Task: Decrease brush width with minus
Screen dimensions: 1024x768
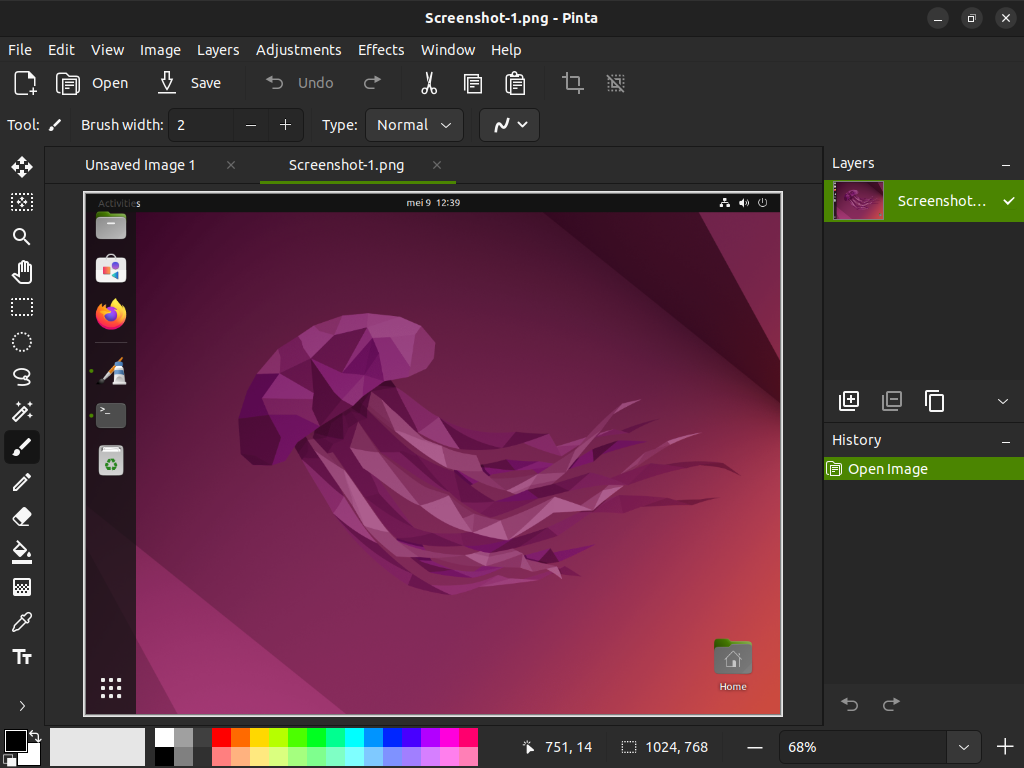Action: click(x=251, y=125)
